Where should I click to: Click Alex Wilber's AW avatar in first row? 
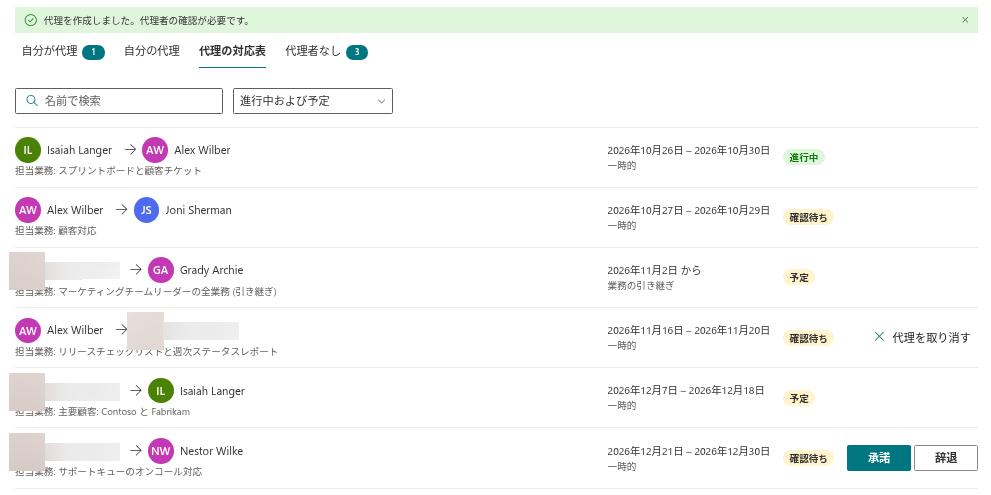(155, 150)
